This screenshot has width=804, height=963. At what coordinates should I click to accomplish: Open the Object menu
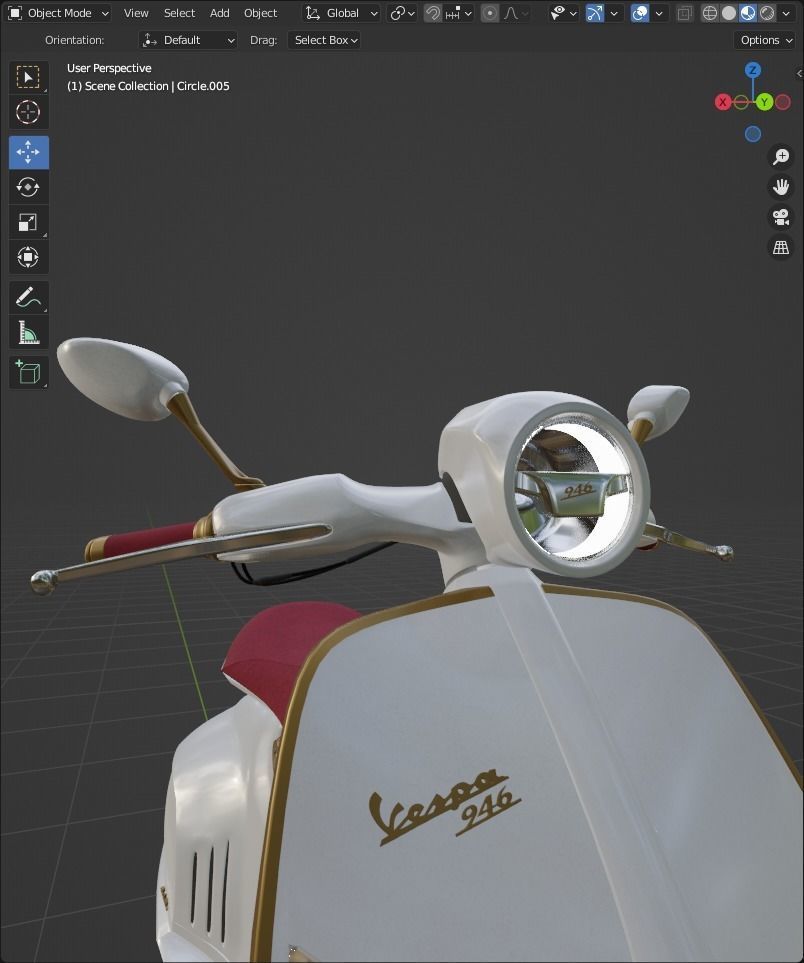click(x=260, y=13)
